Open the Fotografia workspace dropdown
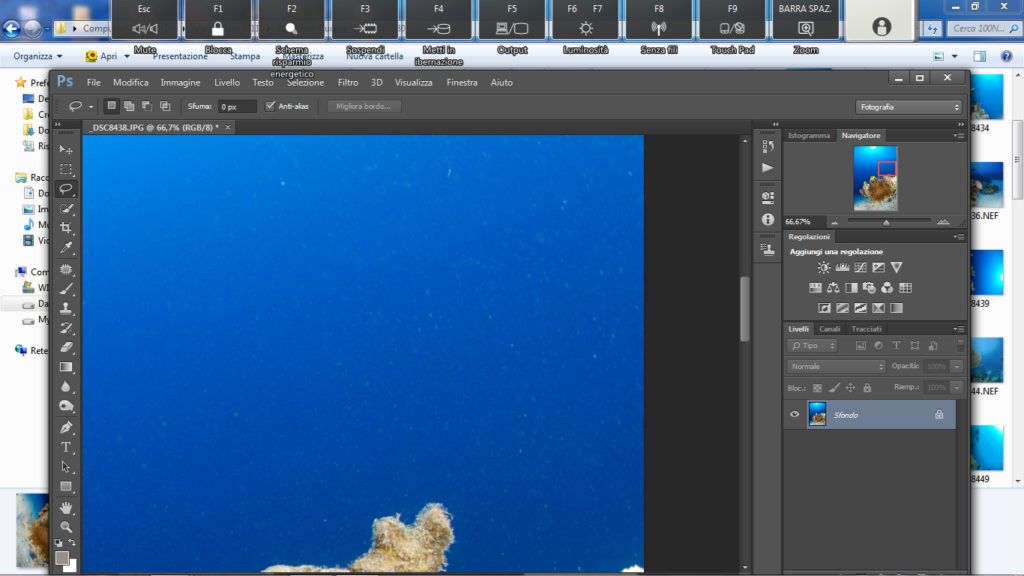 coord(909,106)
